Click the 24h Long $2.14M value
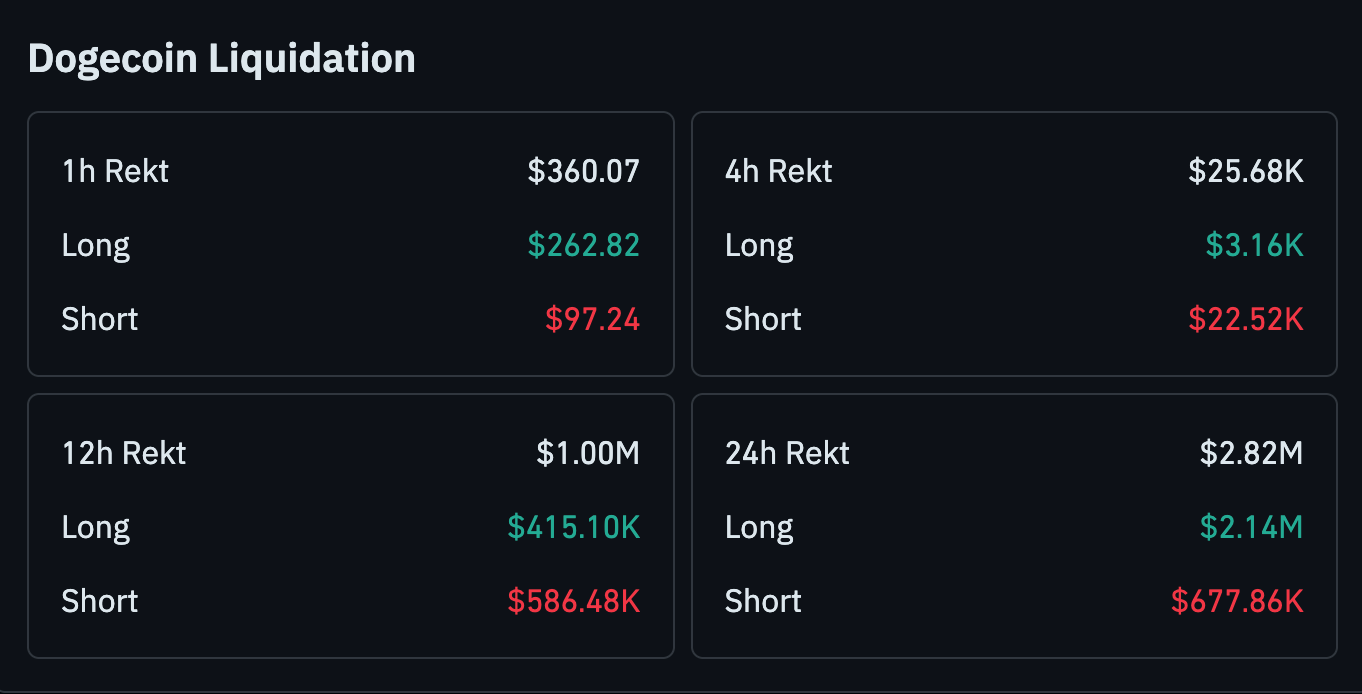The image size is (1362, 694). (x=1251, y=527)
